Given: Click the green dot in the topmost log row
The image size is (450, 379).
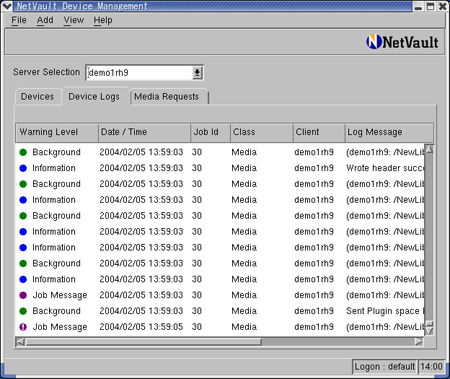Looking at the screenshot, I should pos(23,152).
